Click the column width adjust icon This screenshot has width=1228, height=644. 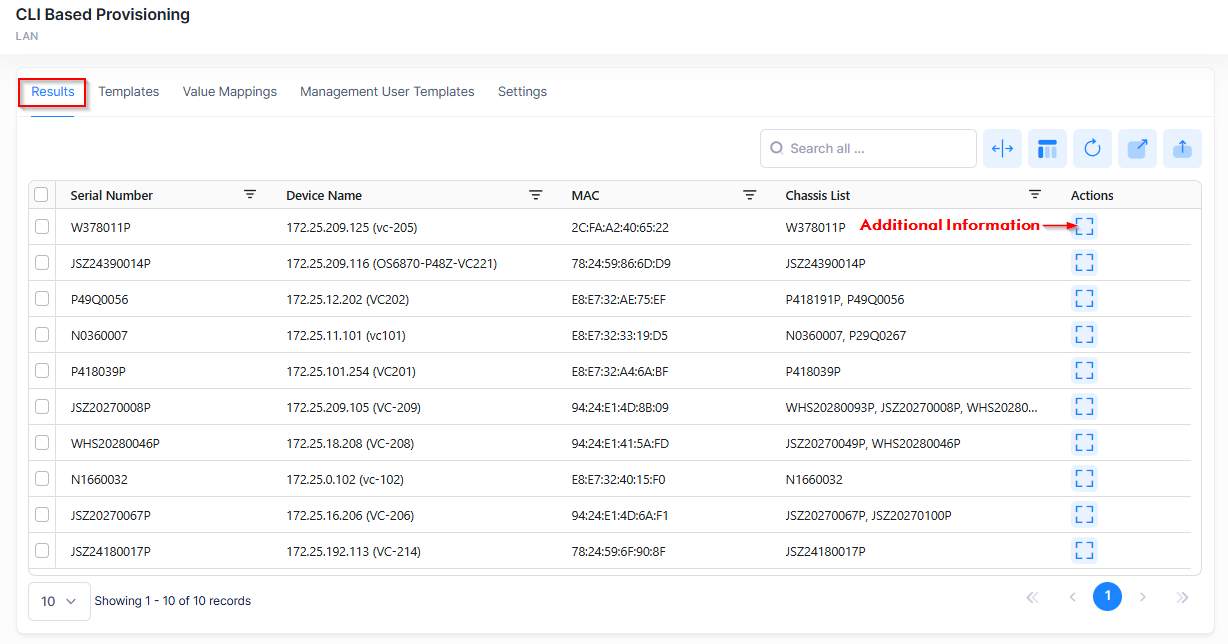[1002, 149]
